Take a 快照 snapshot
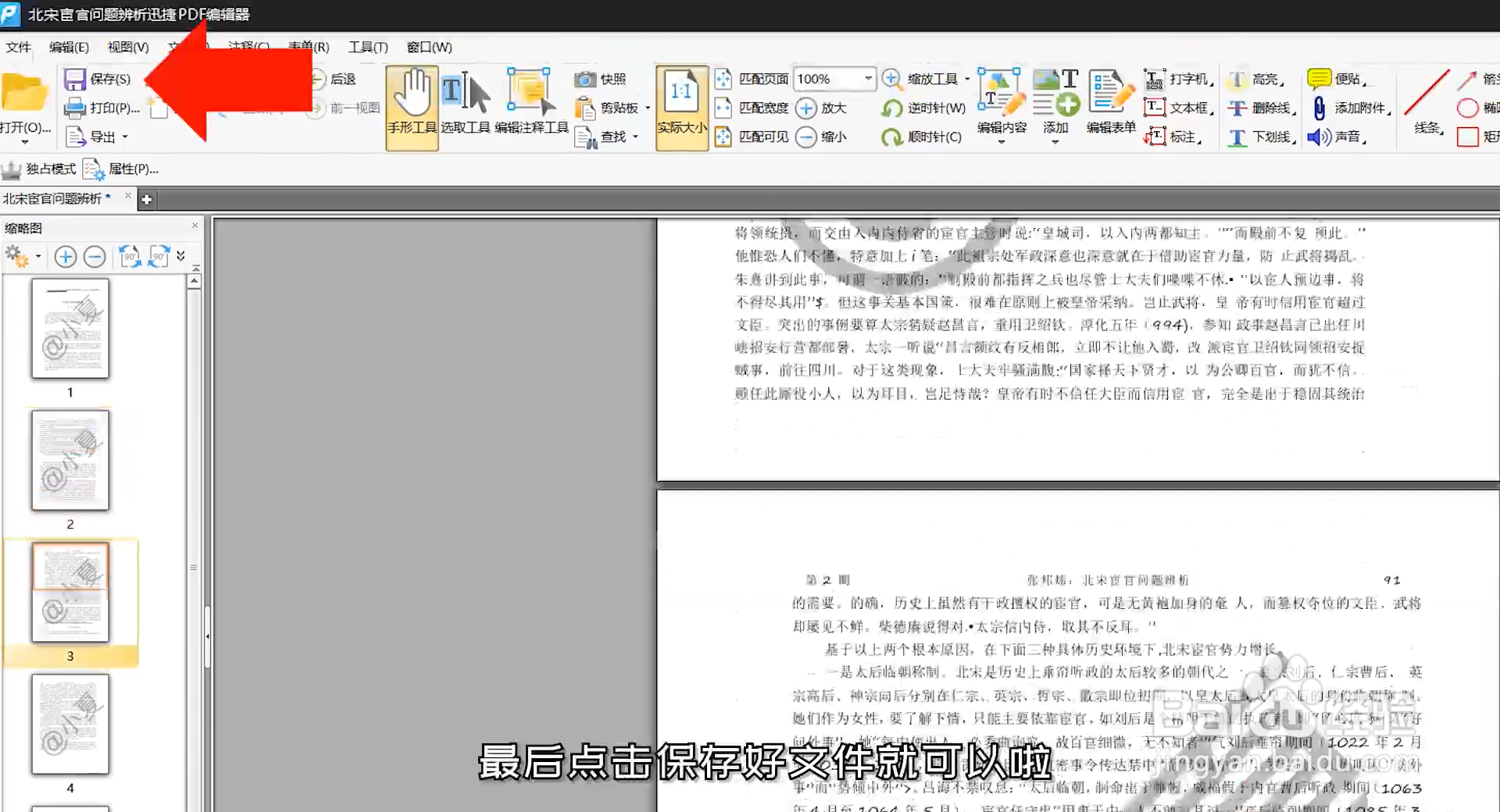This screenshot has height=812, width=1500. coord(600,79)
